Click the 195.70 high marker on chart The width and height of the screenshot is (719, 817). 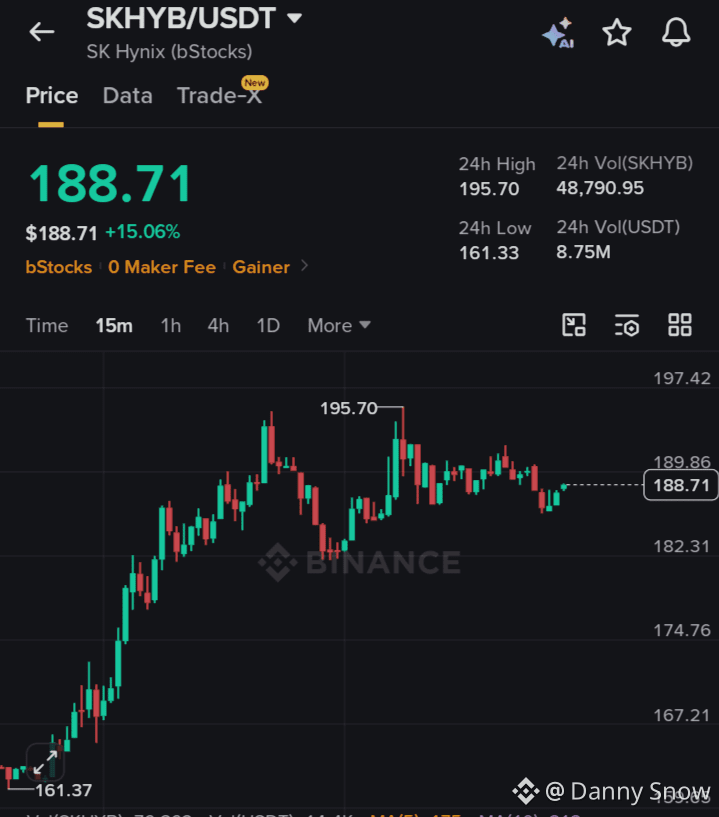(349, 408)
